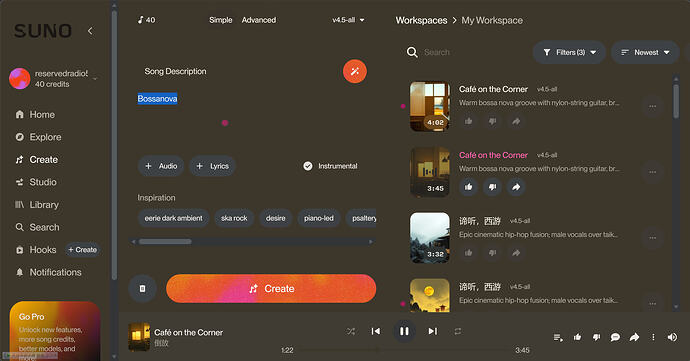
Task: Open Notifications
Action: tap(48, 272)
